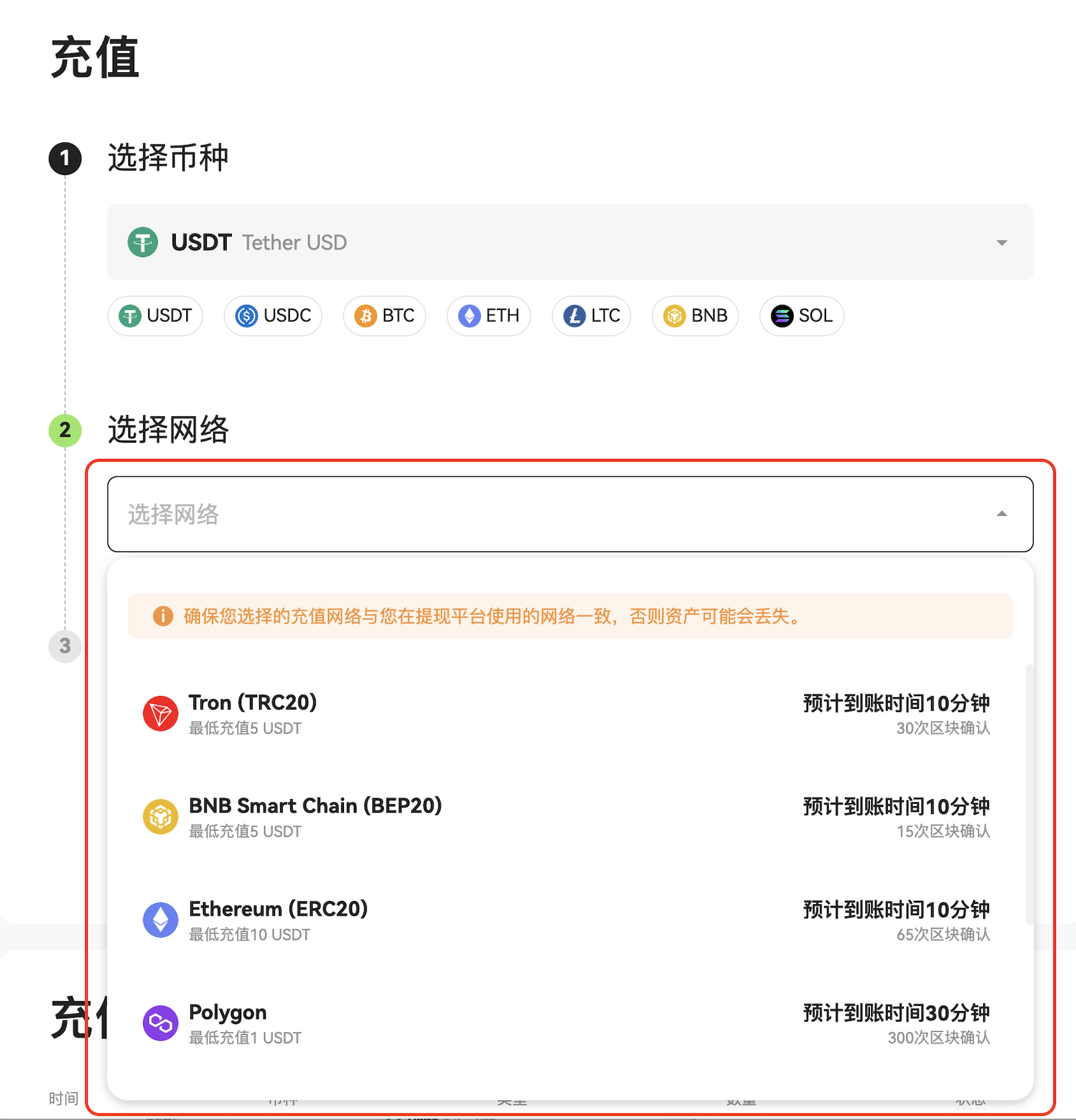Choose BTC from quick currency chips
This screenshot has height=1120, width=1076.
click(x=385, y=316)
